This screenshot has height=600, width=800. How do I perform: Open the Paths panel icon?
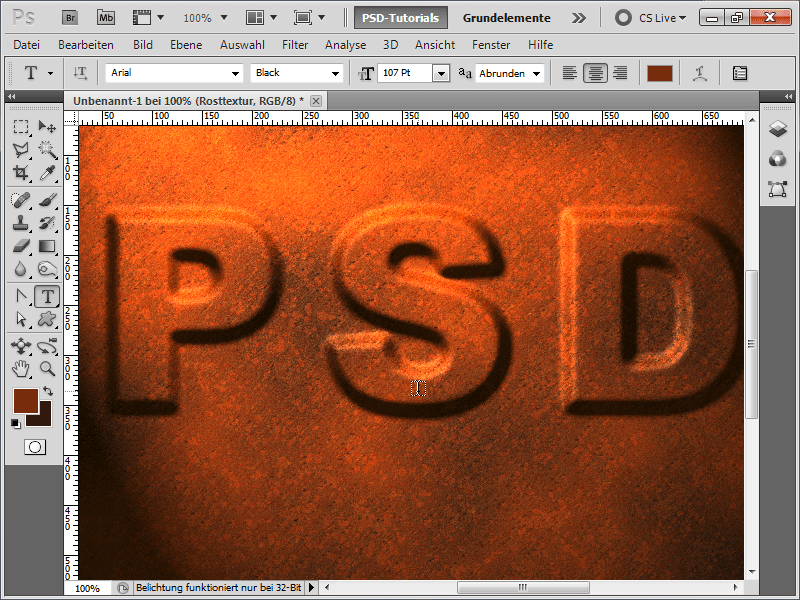point(778,189)
